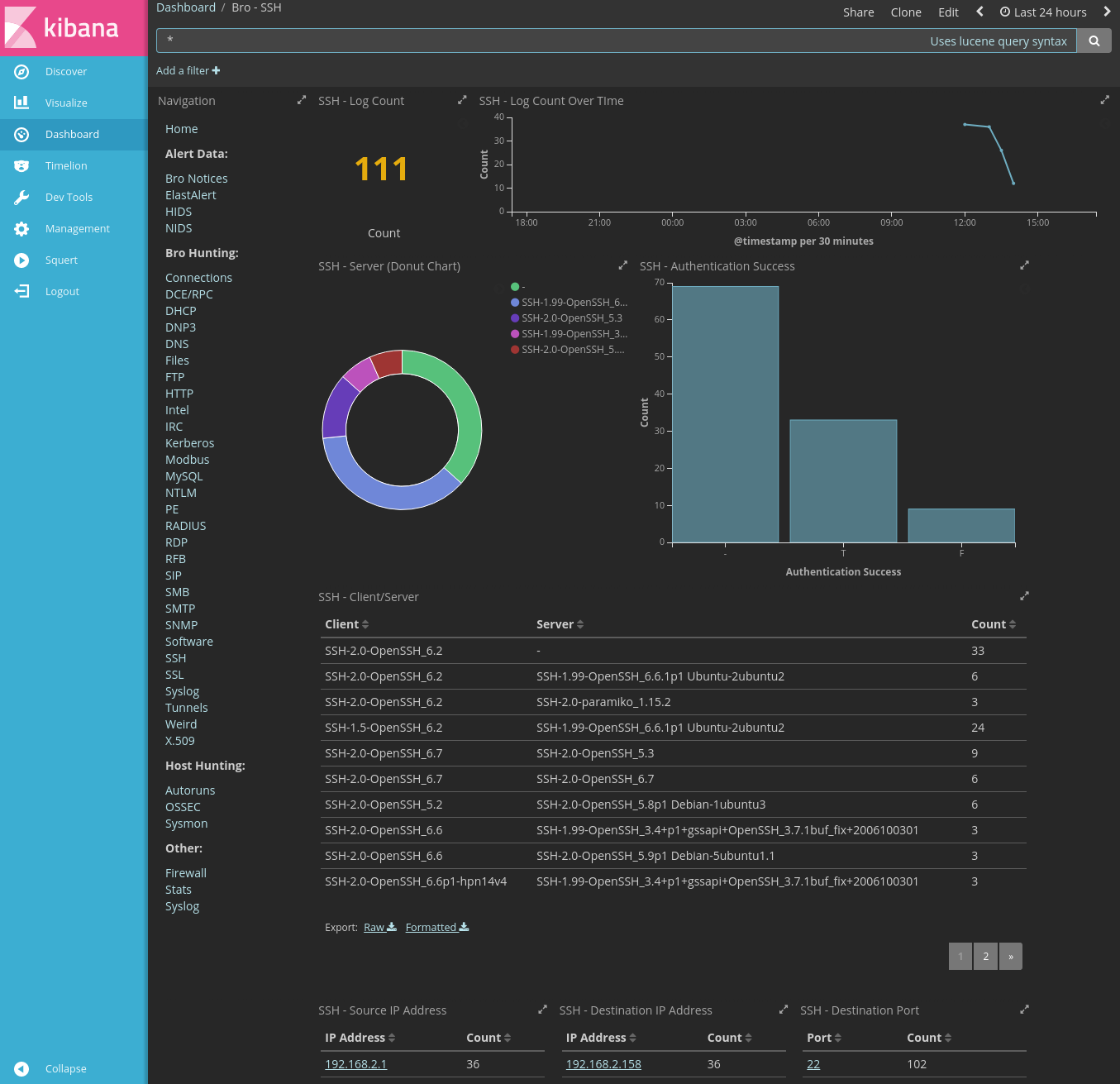This screenshot has height=1084, width=1120.
Task: Go to page 2 of table
Action: tap(985, 957)
